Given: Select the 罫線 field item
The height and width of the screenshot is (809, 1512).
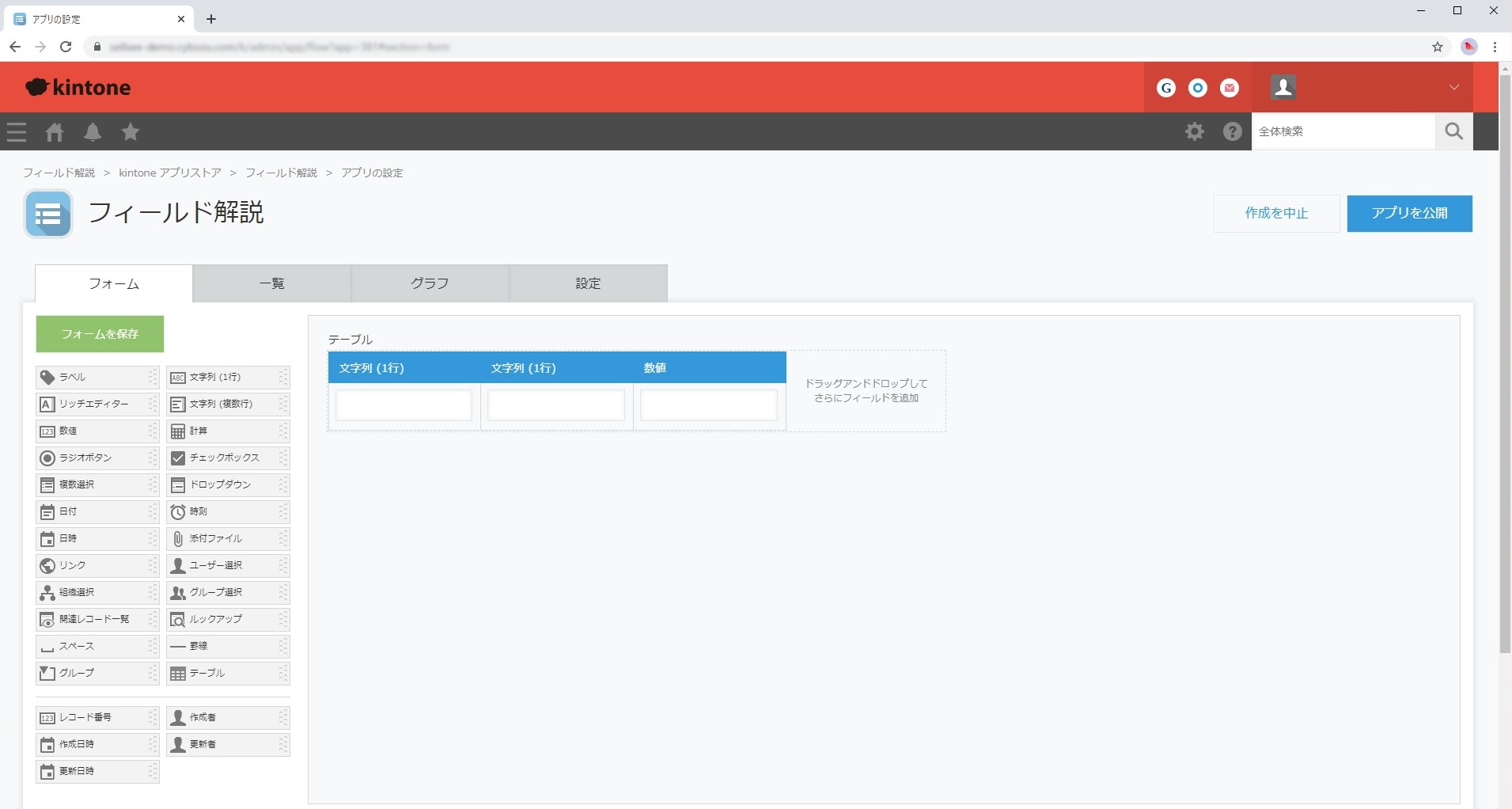Looking at the screenshot, I should point(228,647).
